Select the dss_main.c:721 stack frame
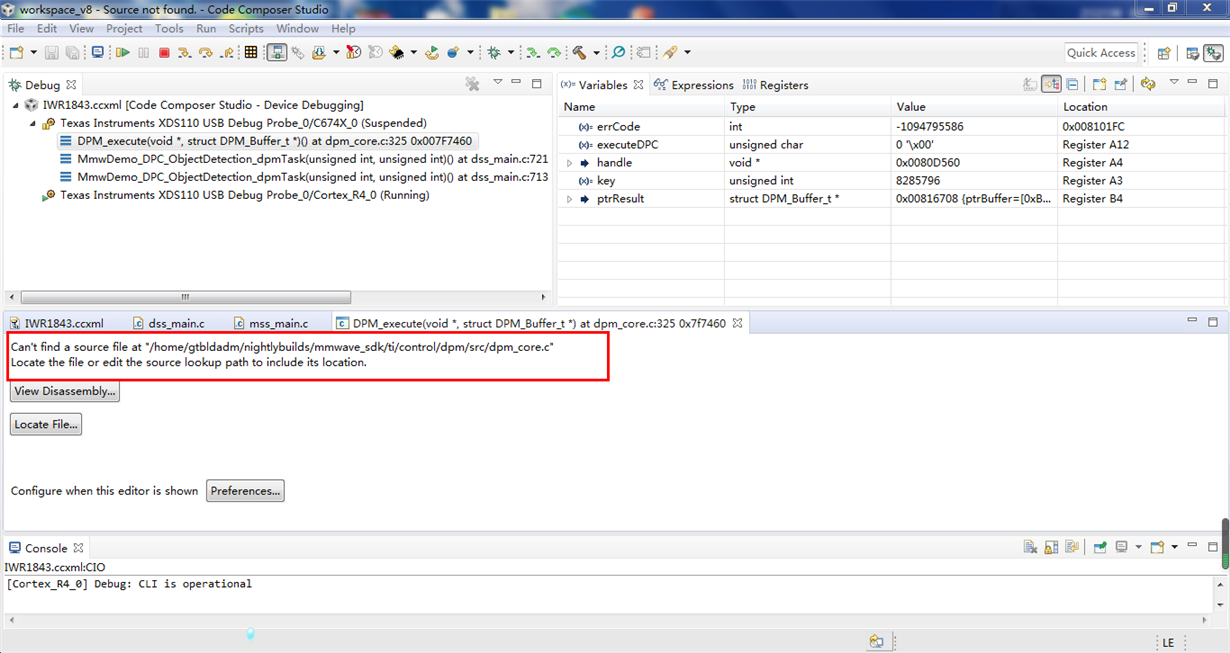Screen dimensions: 1230x653 [x=303, y=159]
